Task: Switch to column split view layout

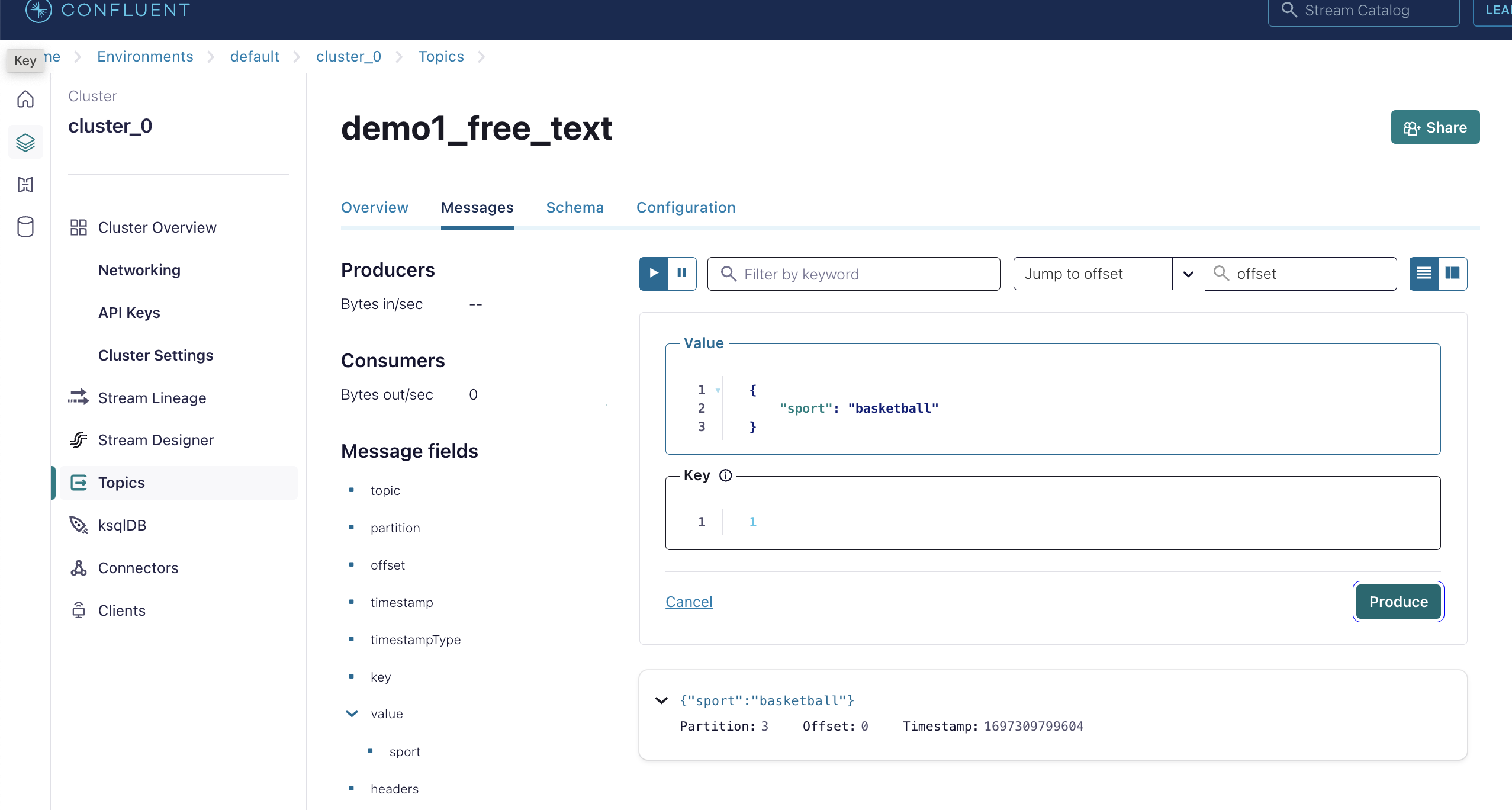Action: point(1452,274)
